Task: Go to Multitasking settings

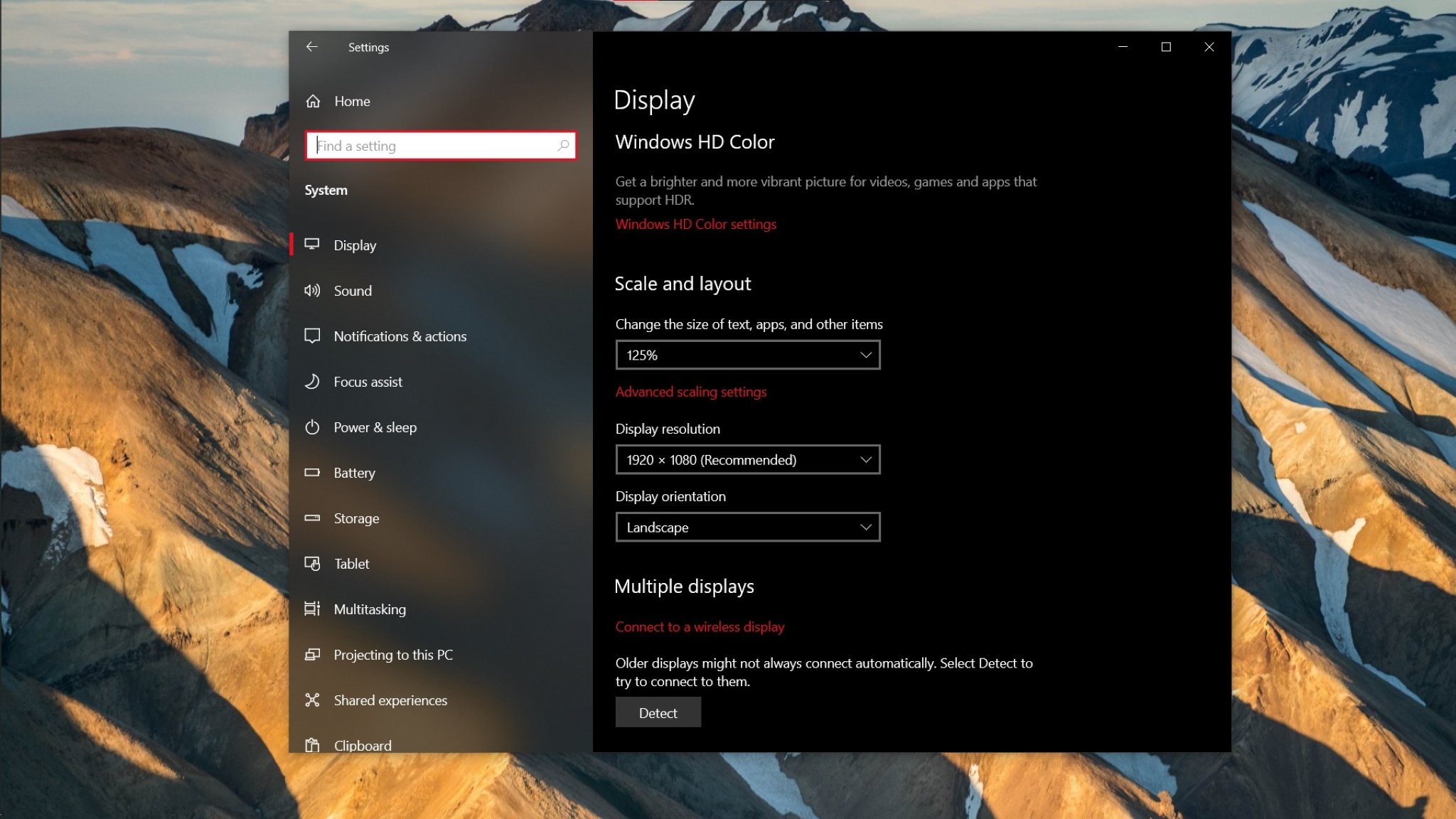Action: tap(370, 609)
